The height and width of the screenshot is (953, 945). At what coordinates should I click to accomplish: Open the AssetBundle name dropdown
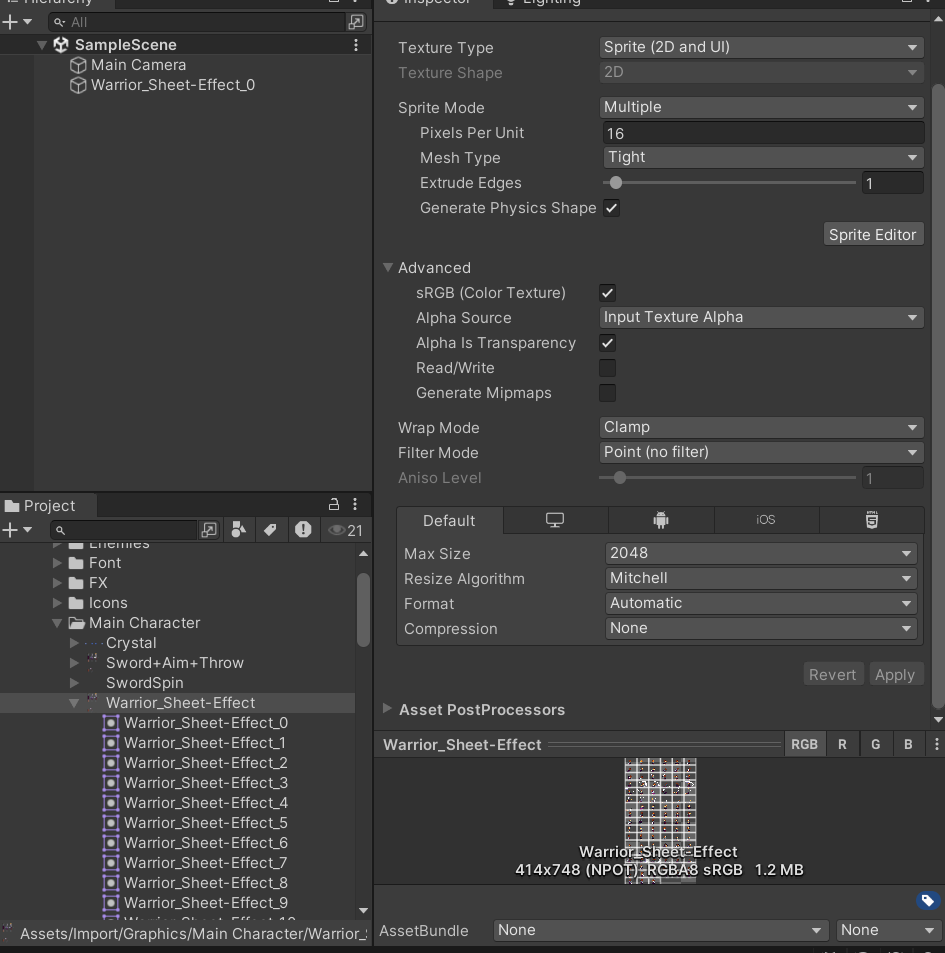(661, 931)
